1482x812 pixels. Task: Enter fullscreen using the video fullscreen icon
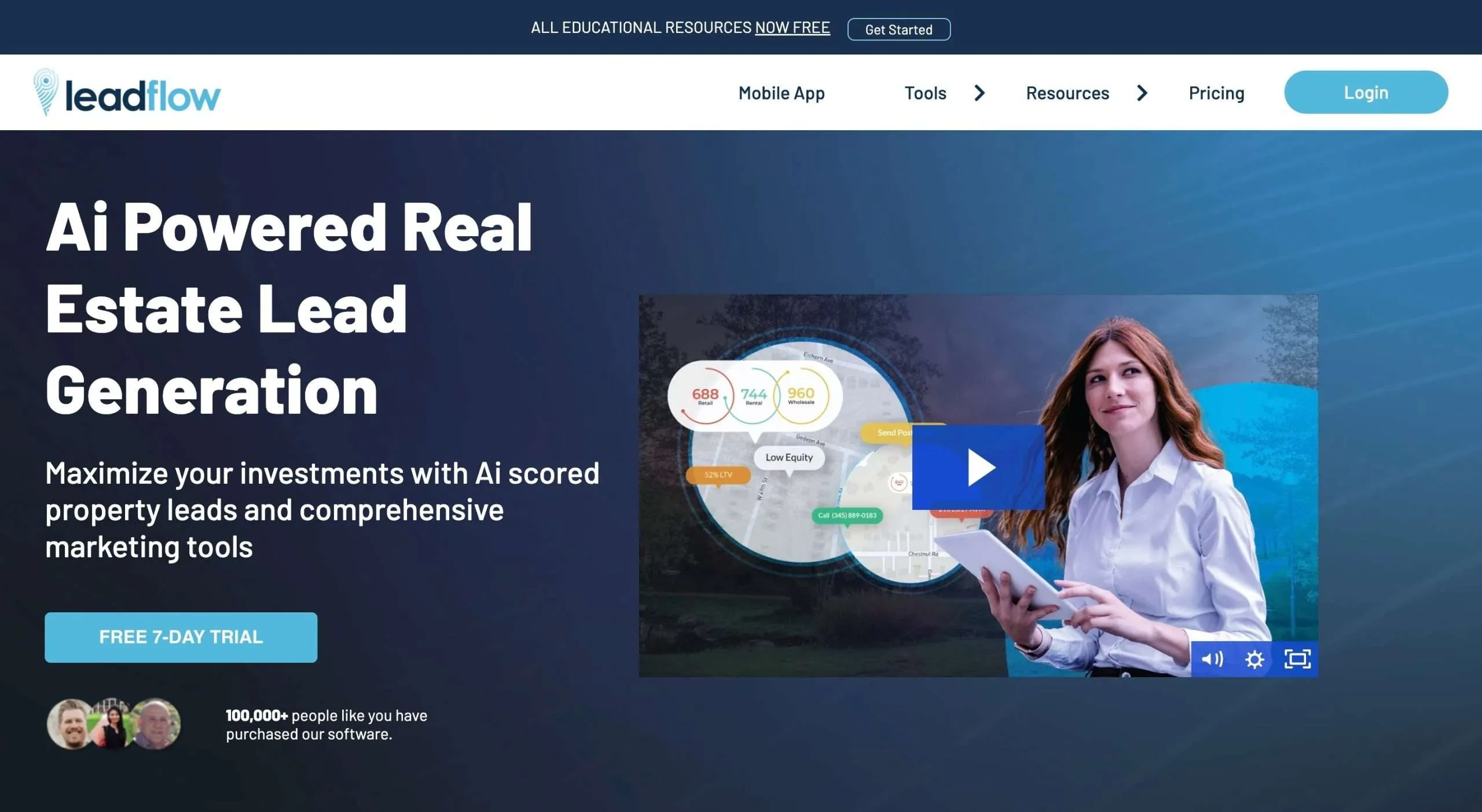[1297, 659]
